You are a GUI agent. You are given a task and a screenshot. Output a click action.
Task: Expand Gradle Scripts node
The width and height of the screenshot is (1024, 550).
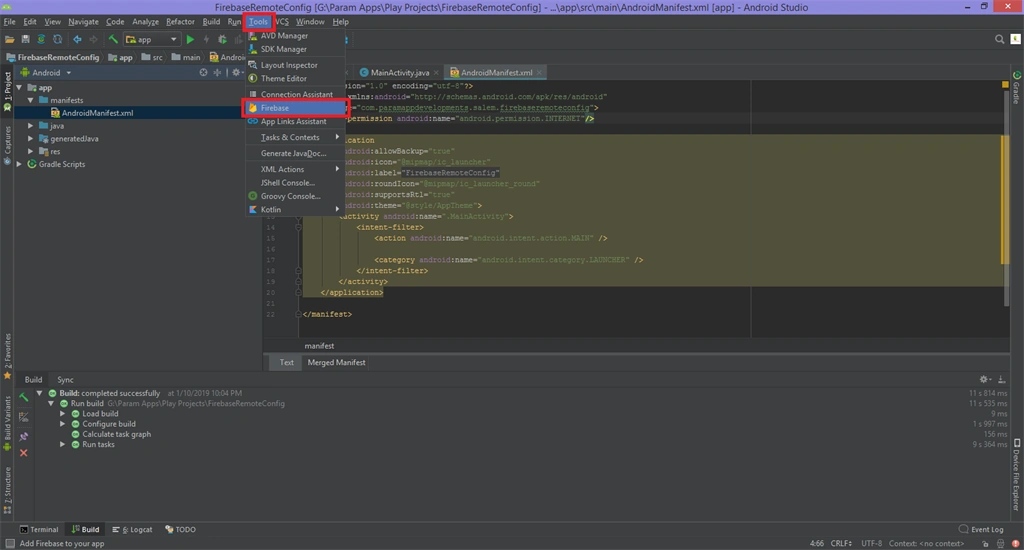19,164
